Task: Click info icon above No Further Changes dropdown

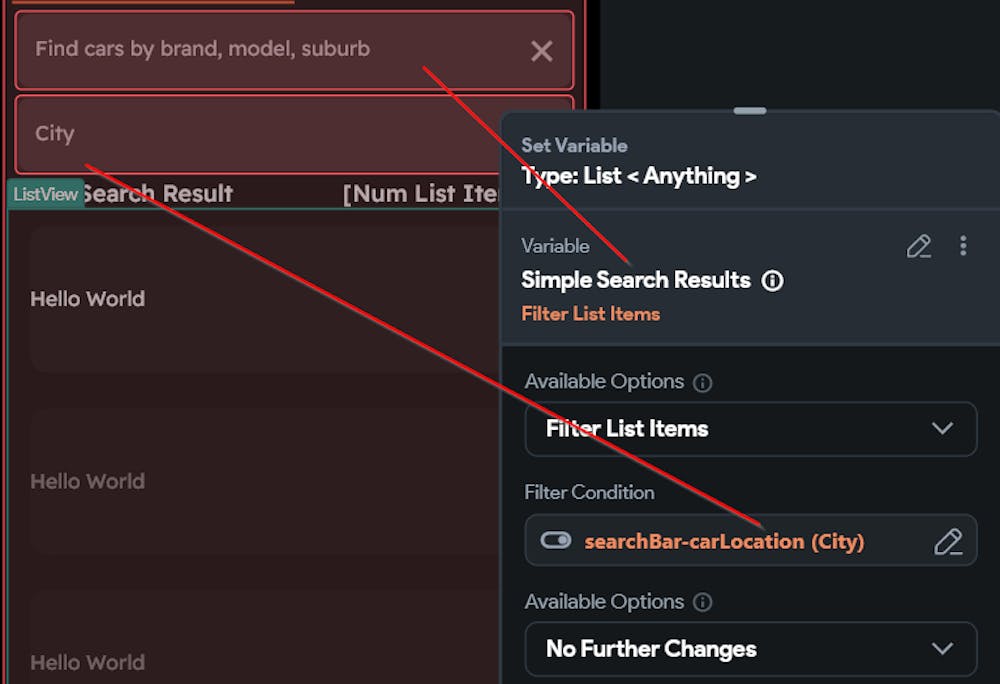Action: tap(703, 602)
